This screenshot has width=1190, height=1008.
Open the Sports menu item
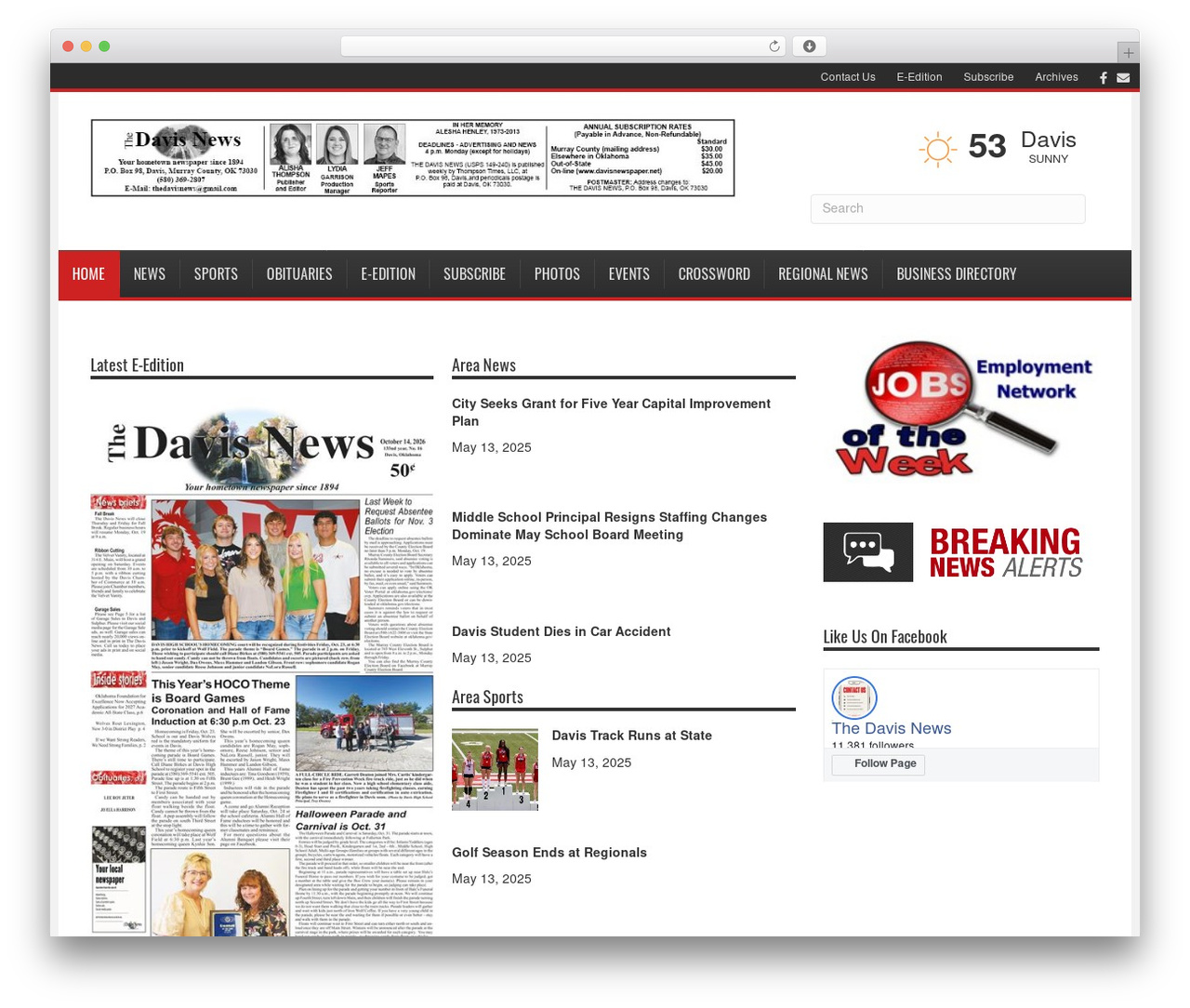point(216,274)
